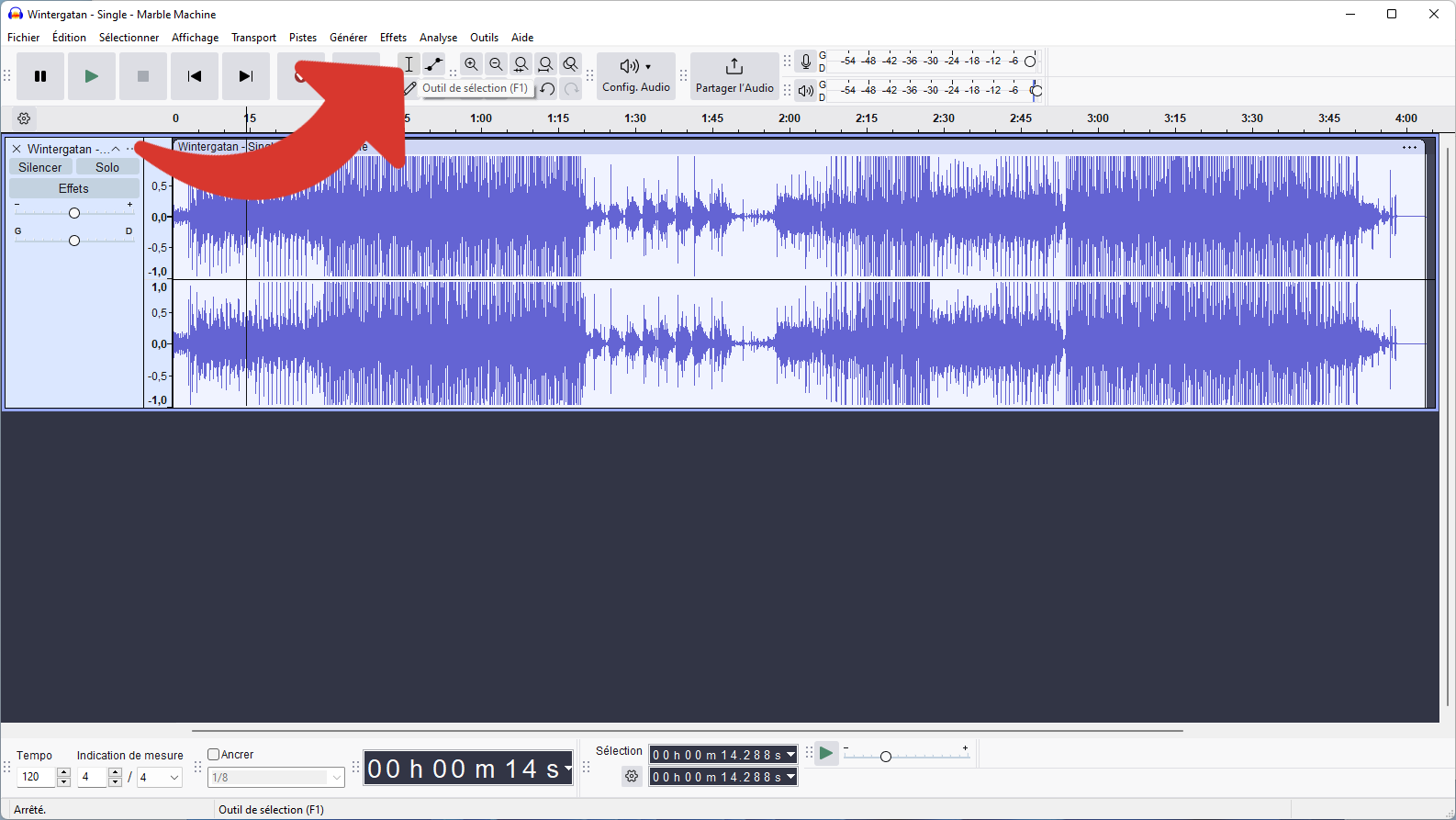Open the Générer menu
This screenshot has height=820, width=1456.
coord(348,38)
